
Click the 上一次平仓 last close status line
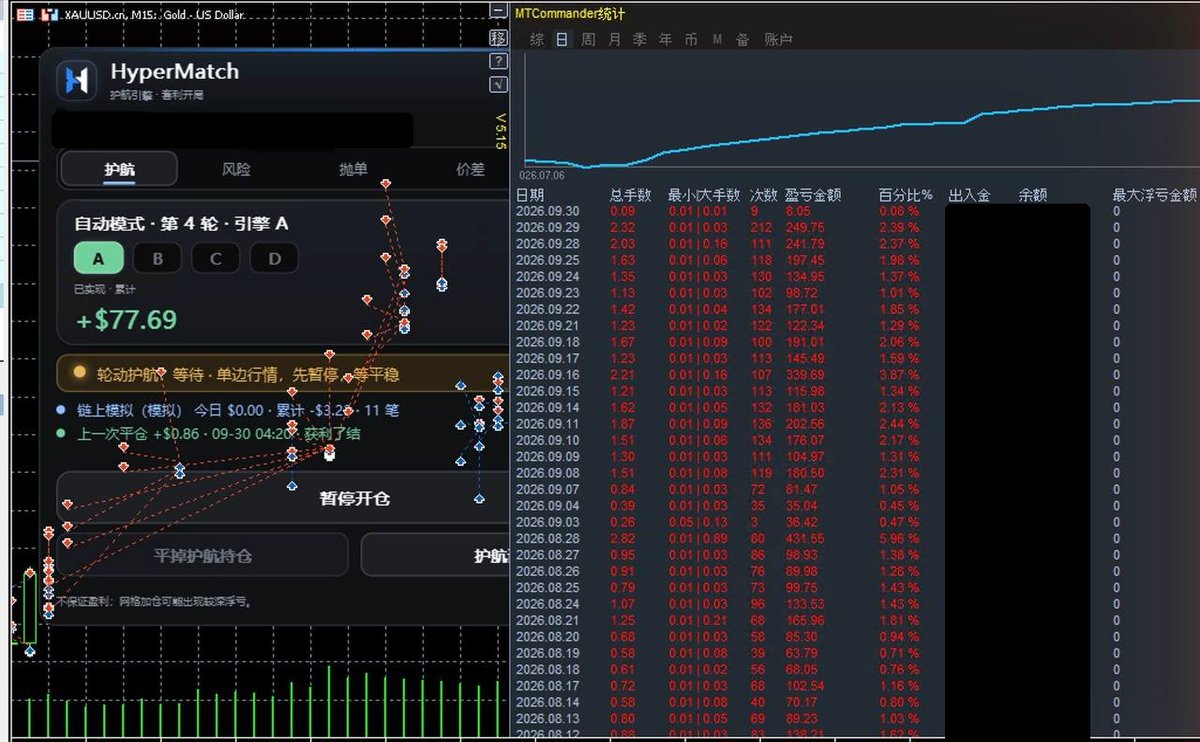click(209, 434)
